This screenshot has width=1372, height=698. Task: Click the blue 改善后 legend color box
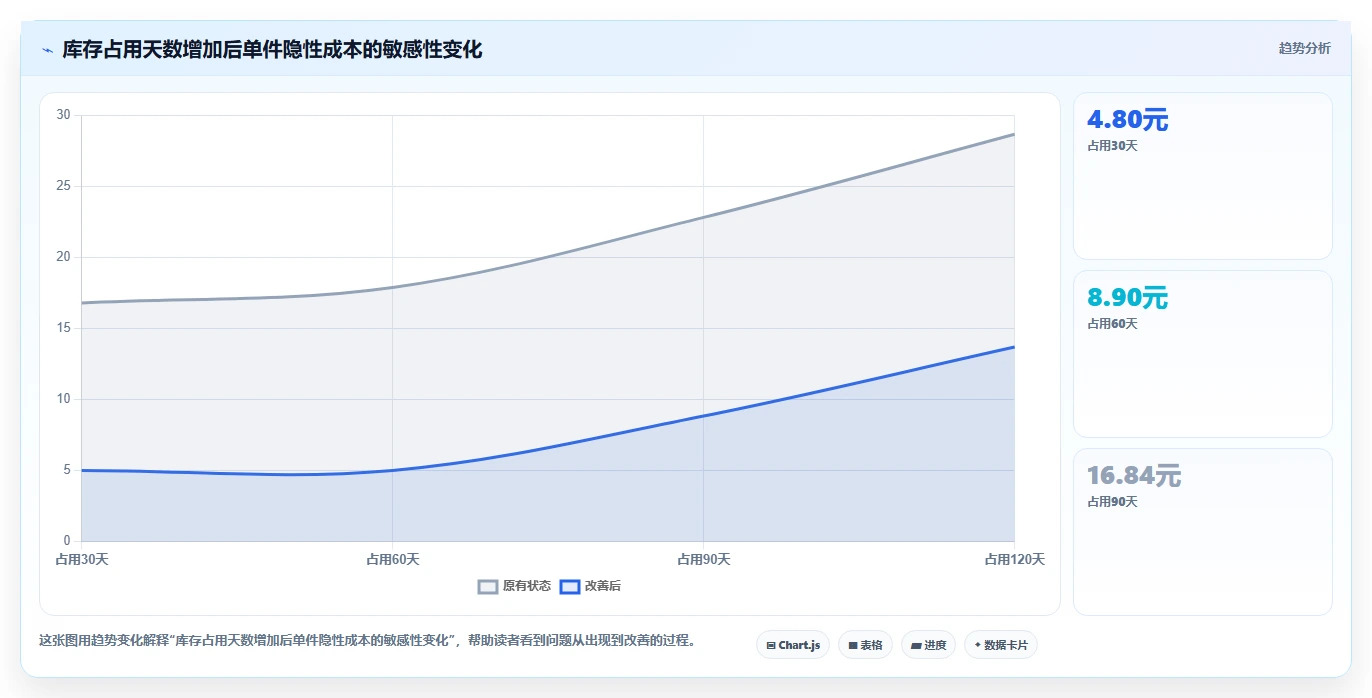coord(569,586)
